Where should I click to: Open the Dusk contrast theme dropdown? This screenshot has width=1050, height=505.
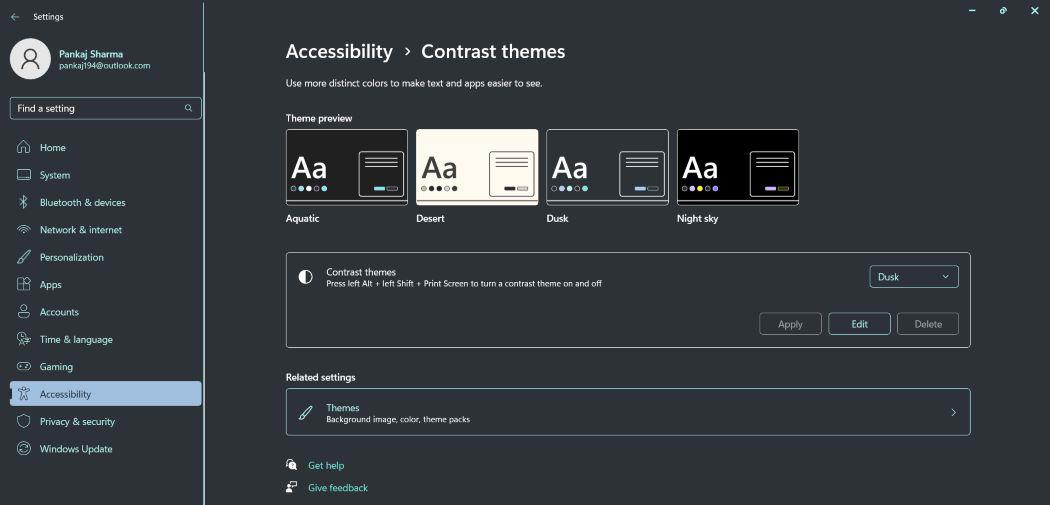tap(914, 277)
